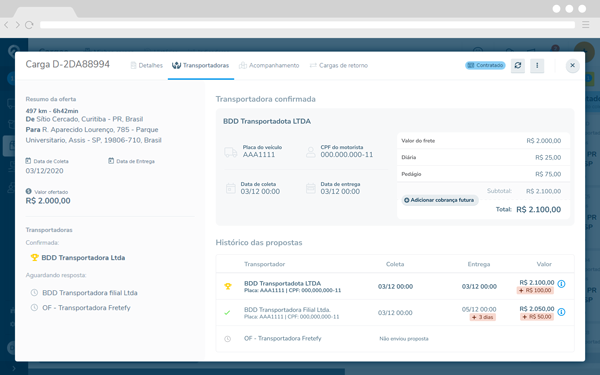
Task: Select BDD Transportadora filial Ltda awaiting carrier
Action: [90, 293]
